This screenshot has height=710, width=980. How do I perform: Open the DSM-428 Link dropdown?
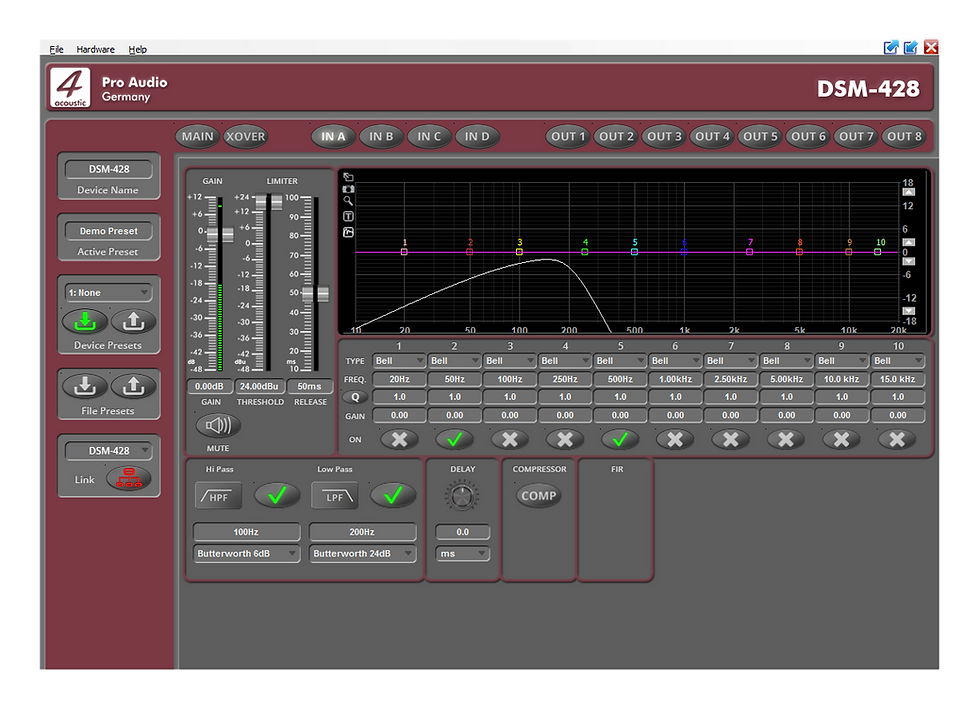click(x=108, y=451)
